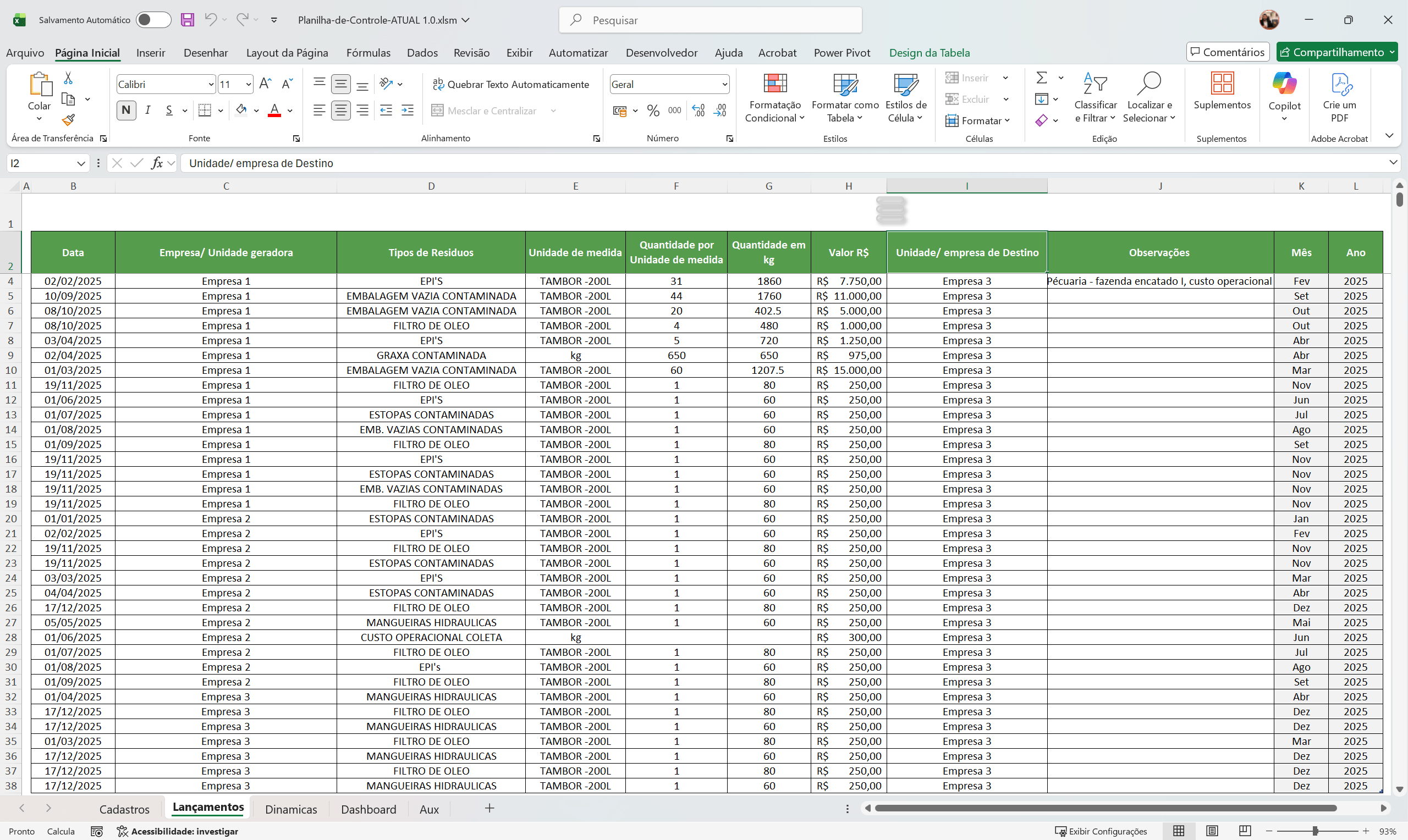Click the Format Painter brush icon
1408x840 pixels.
click(x=69, y=120)
